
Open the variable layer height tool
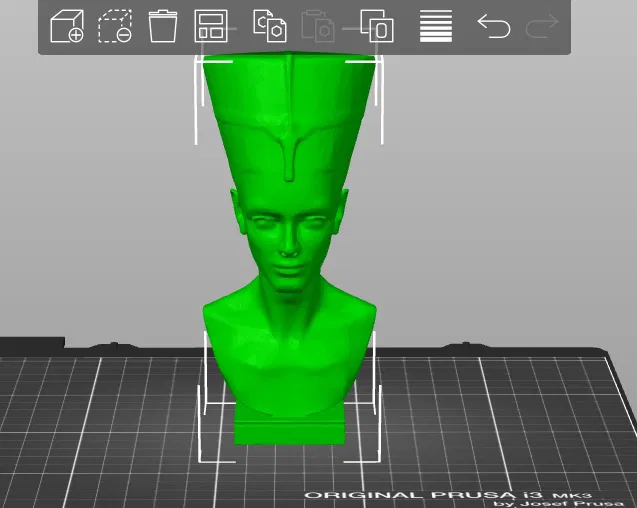436,26
